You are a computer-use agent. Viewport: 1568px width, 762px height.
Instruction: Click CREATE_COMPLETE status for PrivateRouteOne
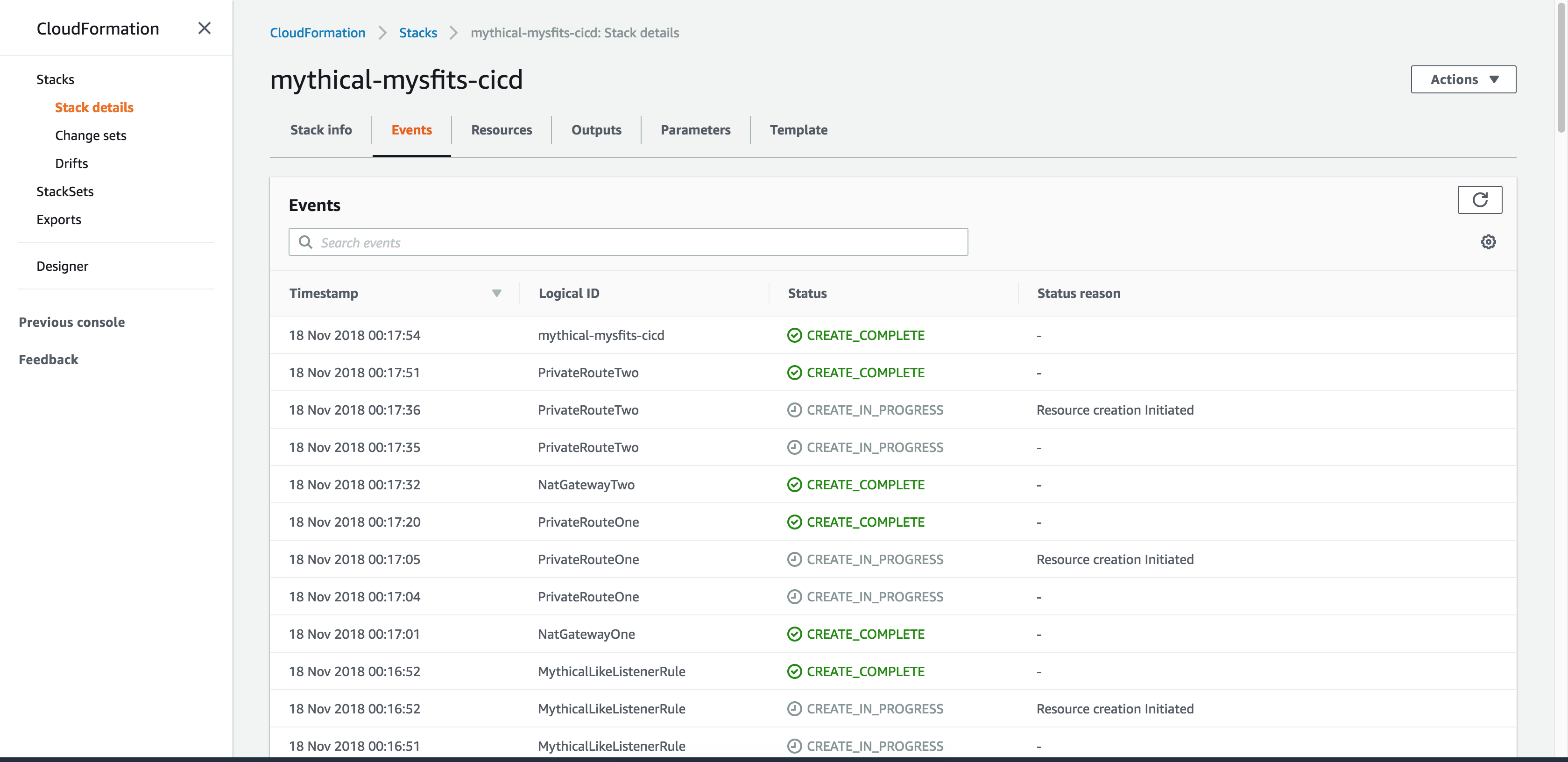[x=865, y=522]
